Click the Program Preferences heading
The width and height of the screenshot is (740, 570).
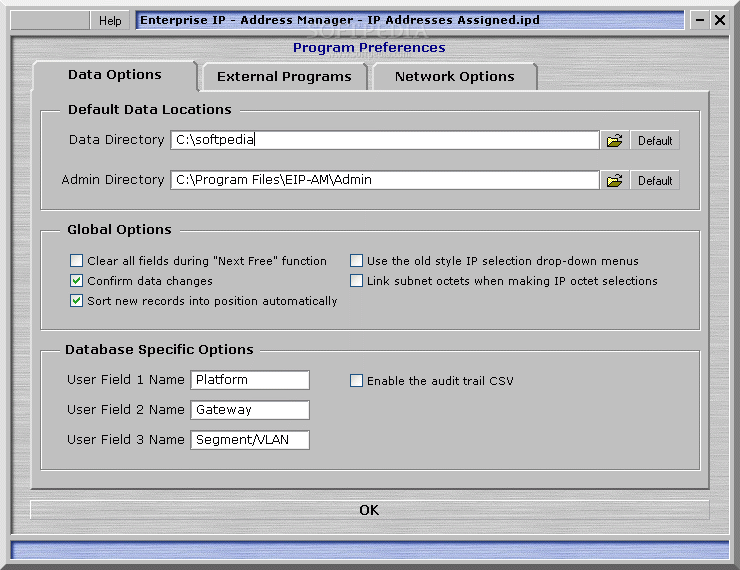click(x=369, y=48)
